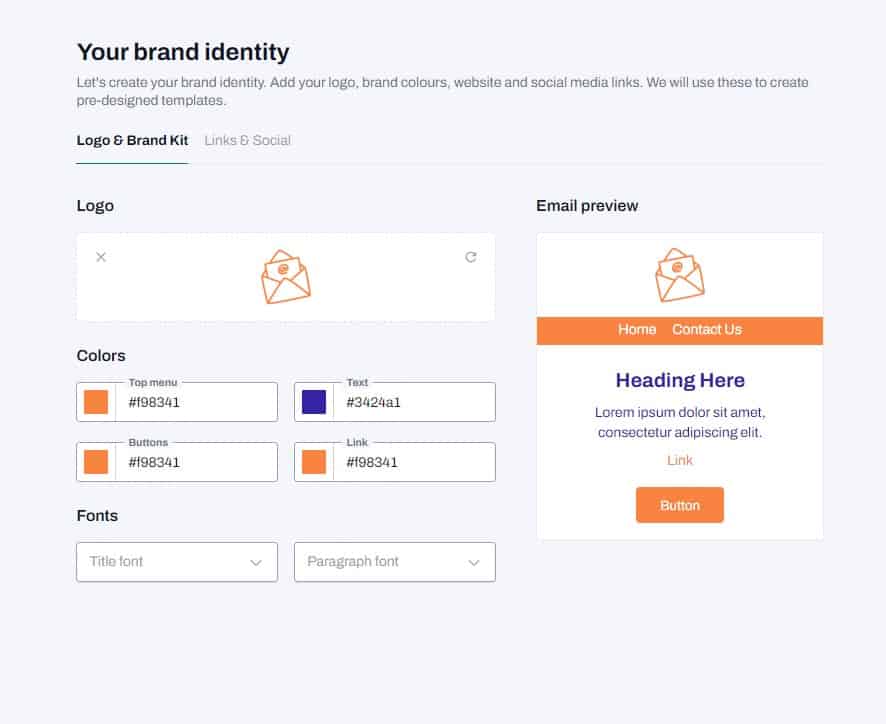
Task: Click the envelope logo in email preview
Action: point(680,275)
